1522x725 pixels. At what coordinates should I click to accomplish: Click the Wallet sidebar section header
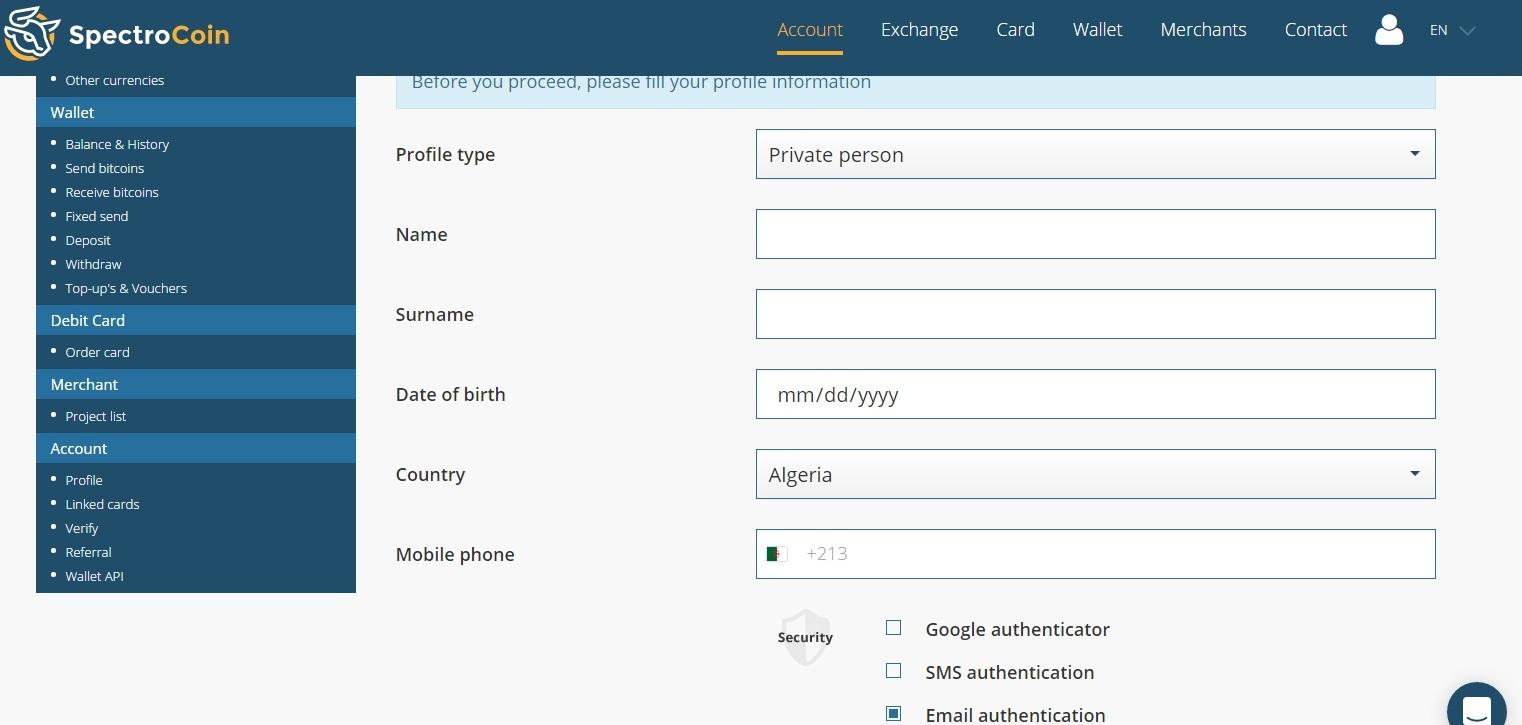pos(196,112)
